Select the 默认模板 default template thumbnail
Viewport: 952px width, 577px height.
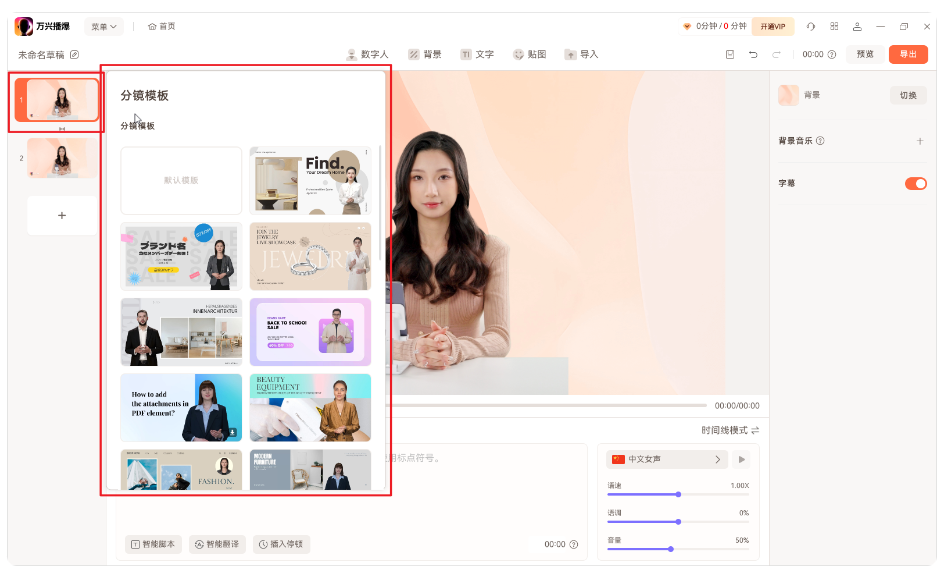(x=180, y=178)
